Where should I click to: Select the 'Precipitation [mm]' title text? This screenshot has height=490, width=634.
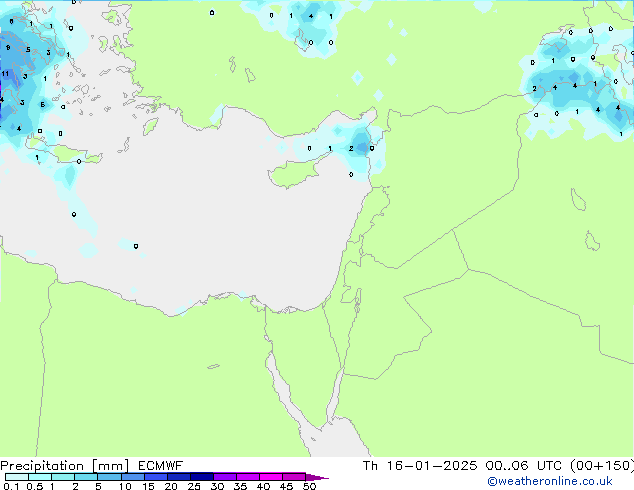[65, 466]
